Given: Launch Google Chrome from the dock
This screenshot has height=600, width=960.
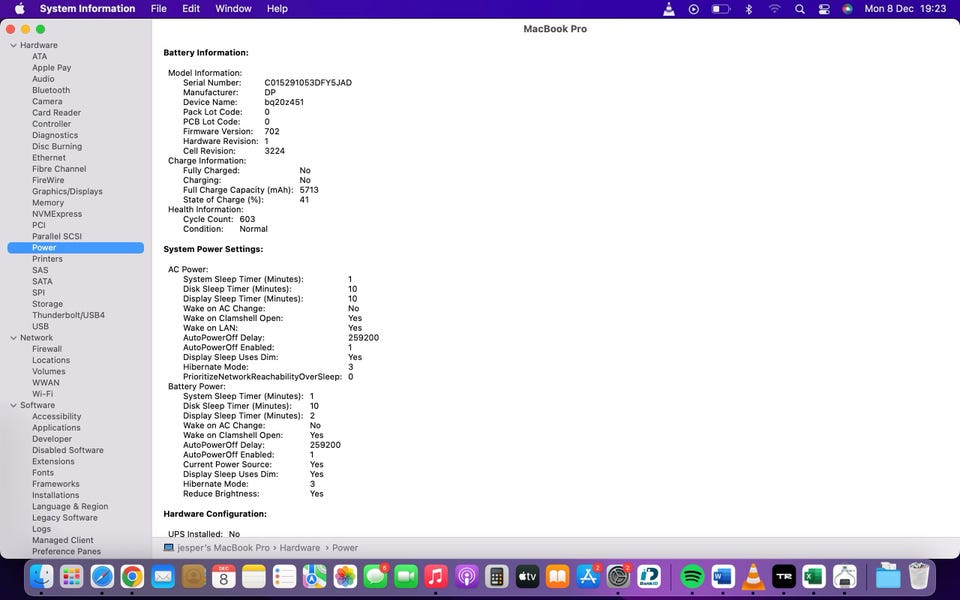Looking at the screenshot, I should [132, 576].
